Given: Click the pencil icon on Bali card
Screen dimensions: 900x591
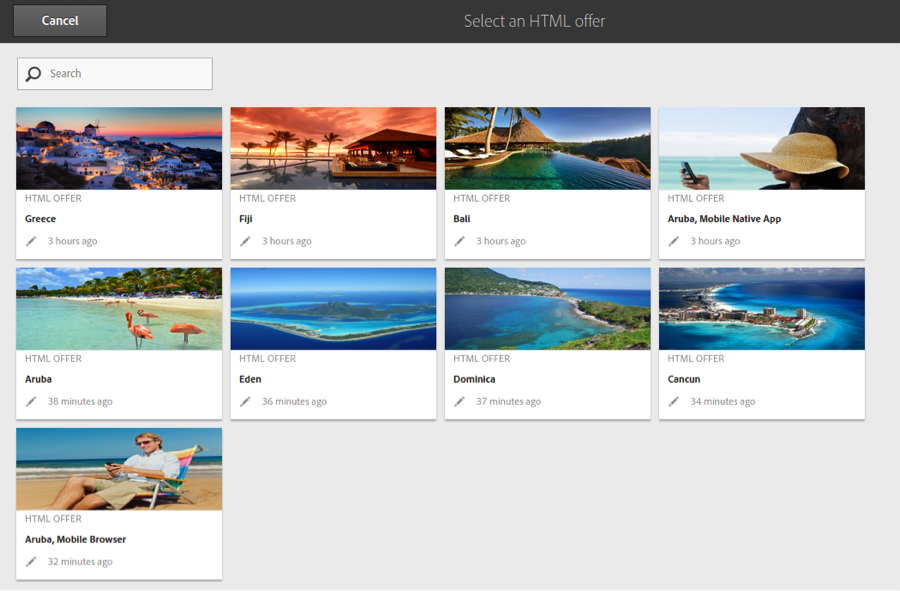Looking at the screenshot, I should click(459, 241).
